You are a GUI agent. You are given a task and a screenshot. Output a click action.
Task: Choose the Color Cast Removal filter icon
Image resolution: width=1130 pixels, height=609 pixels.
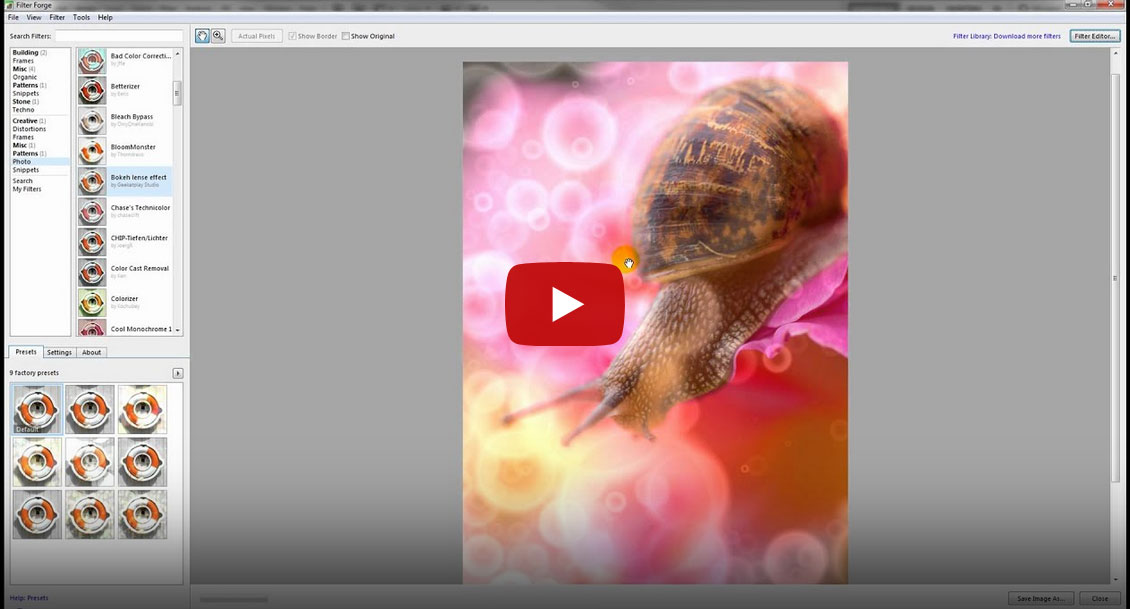[x=92, y=272]
